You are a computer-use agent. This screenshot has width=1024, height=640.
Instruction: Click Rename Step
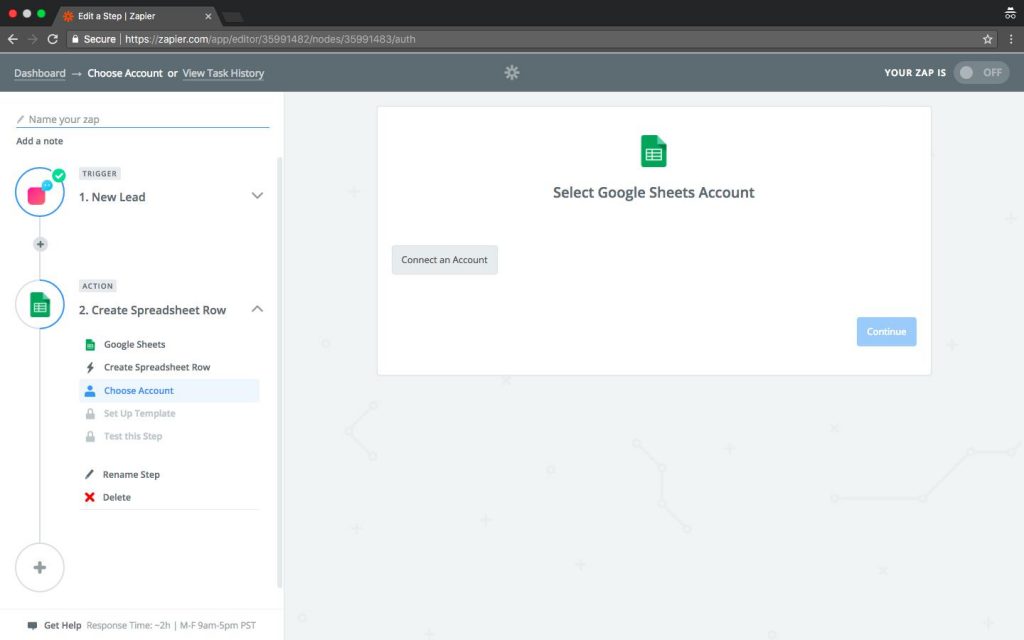[x=131, y=475]
